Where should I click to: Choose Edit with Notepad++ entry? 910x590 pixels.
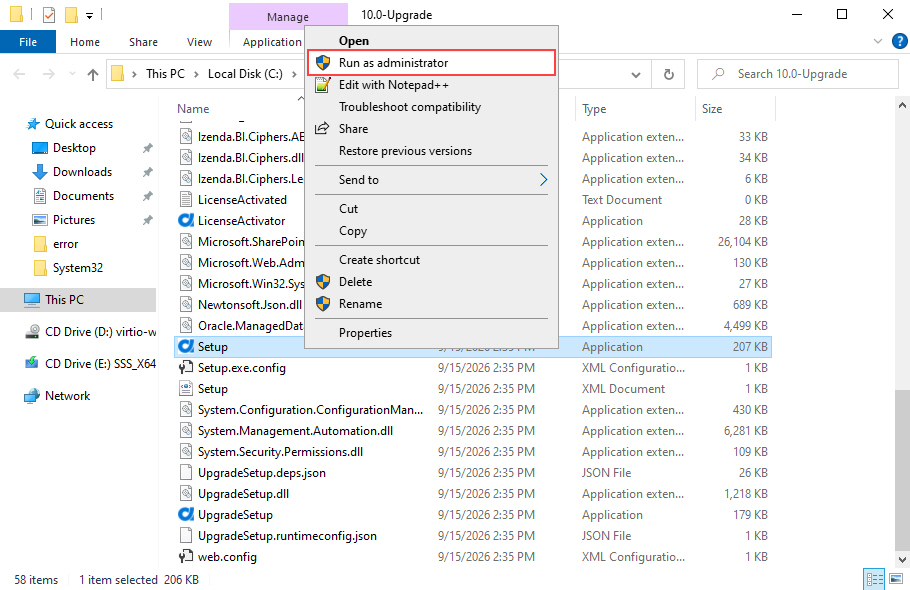(x=431, y=85)
